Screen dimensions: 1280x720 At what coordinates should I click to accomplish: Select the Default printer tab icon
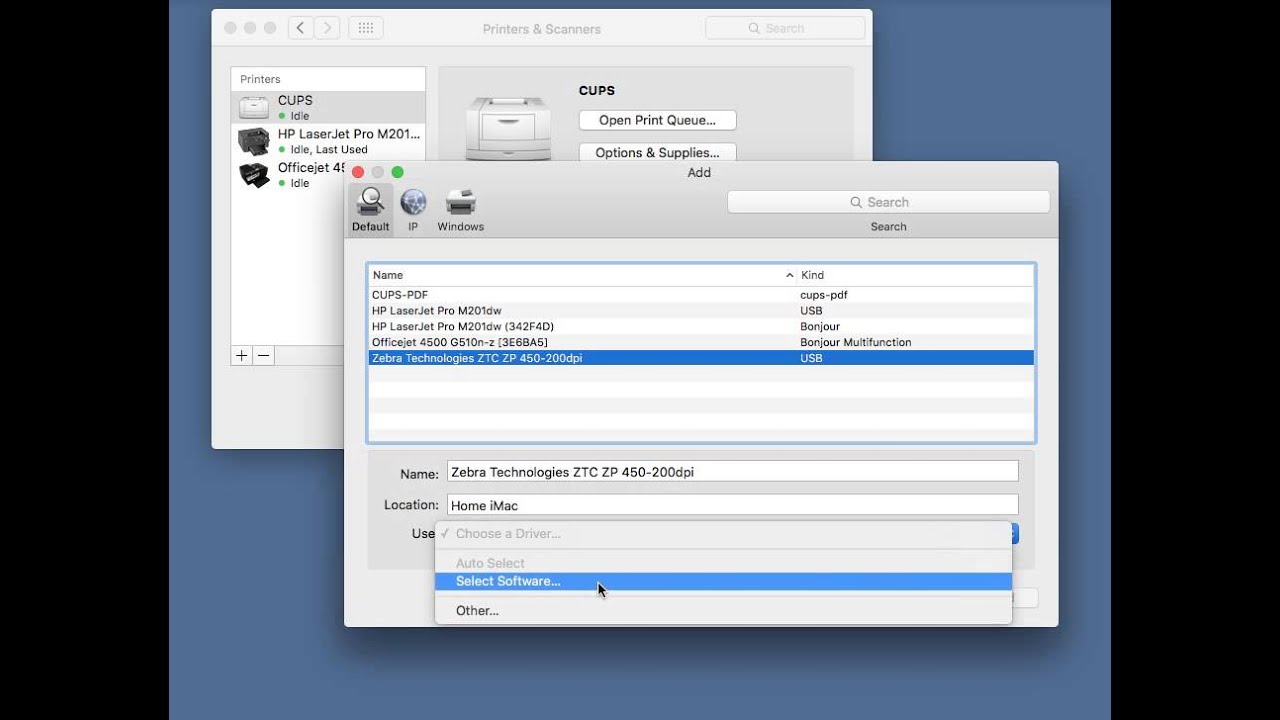(370, 210)
